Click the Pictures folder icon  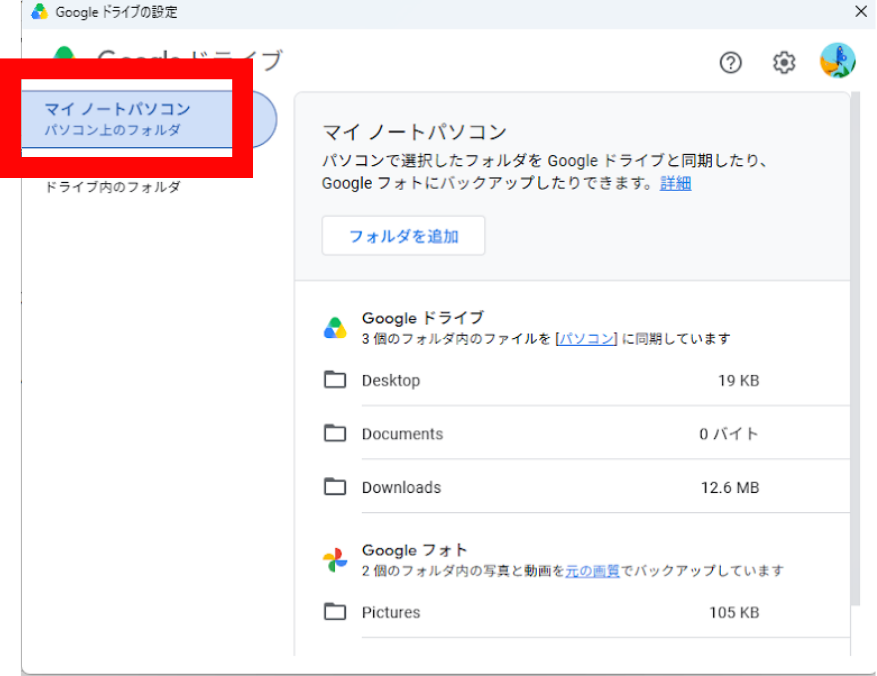335,611
